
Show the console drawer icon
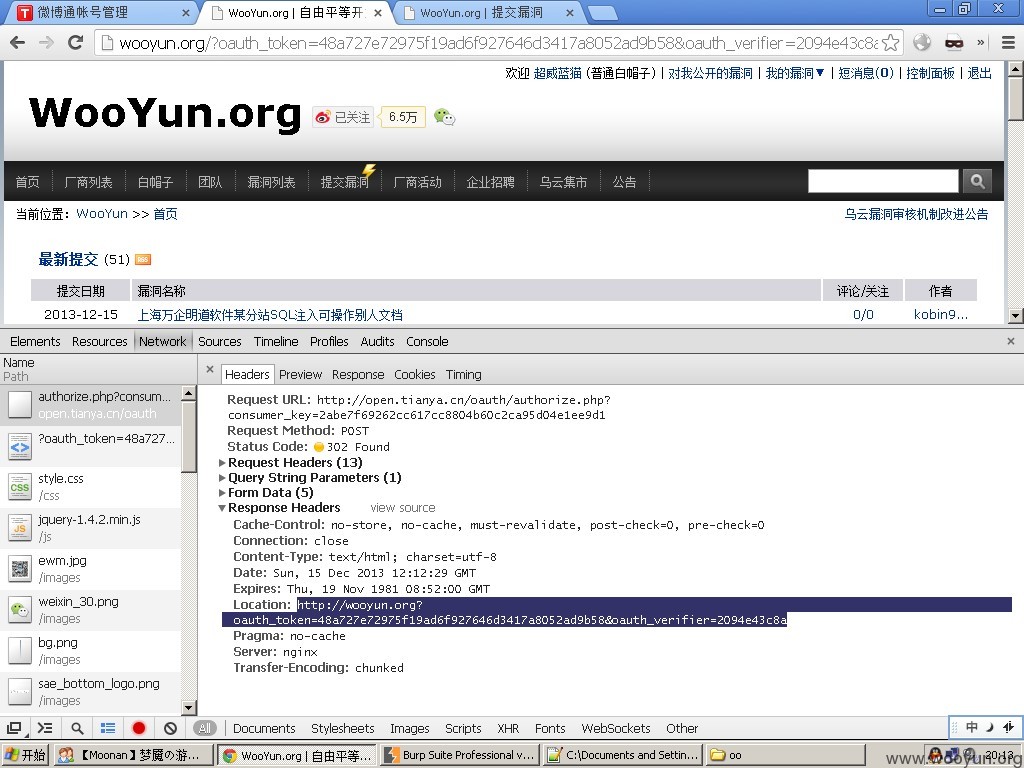tap(44, 728)
